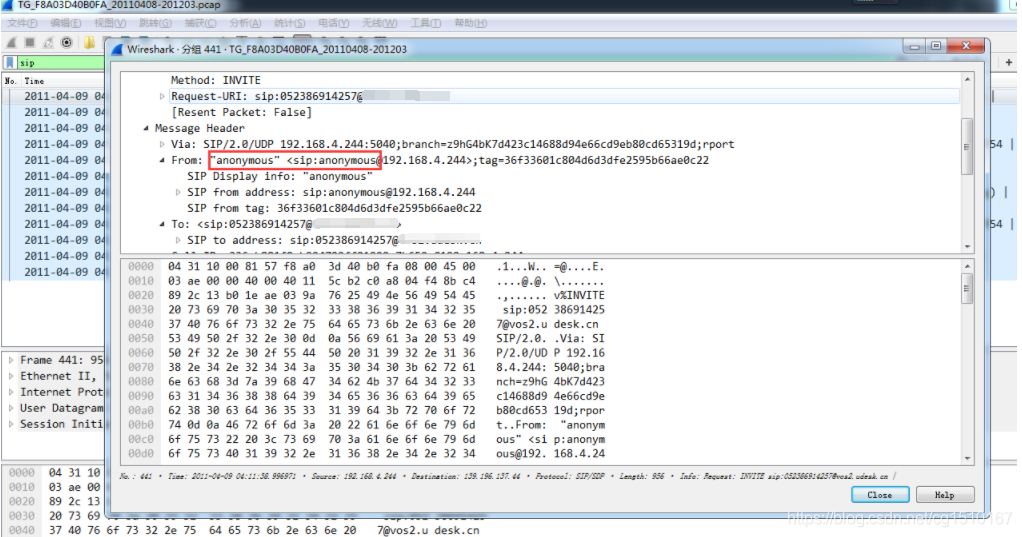The height and width of the screenshot is (537, 1022).
Task: Expand the SIP to address node
Action: click(x=178, y=240)
